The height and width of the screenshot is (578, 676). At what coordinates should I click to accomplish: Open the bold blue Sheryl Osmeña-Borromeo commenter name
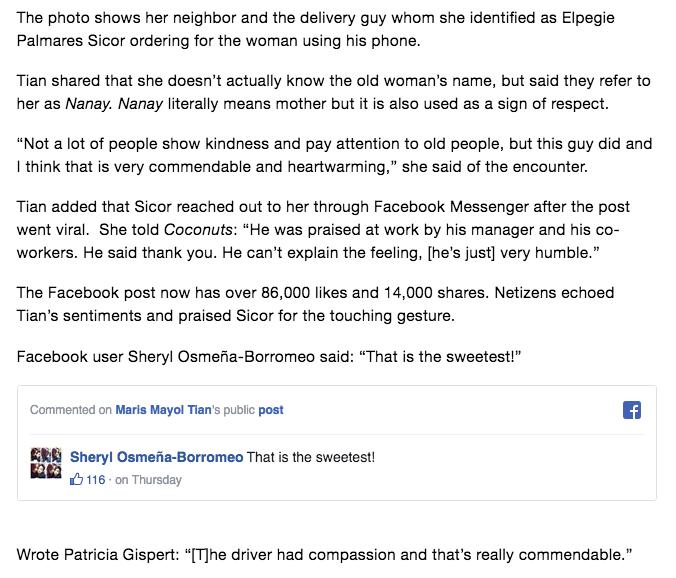[156, 457]
